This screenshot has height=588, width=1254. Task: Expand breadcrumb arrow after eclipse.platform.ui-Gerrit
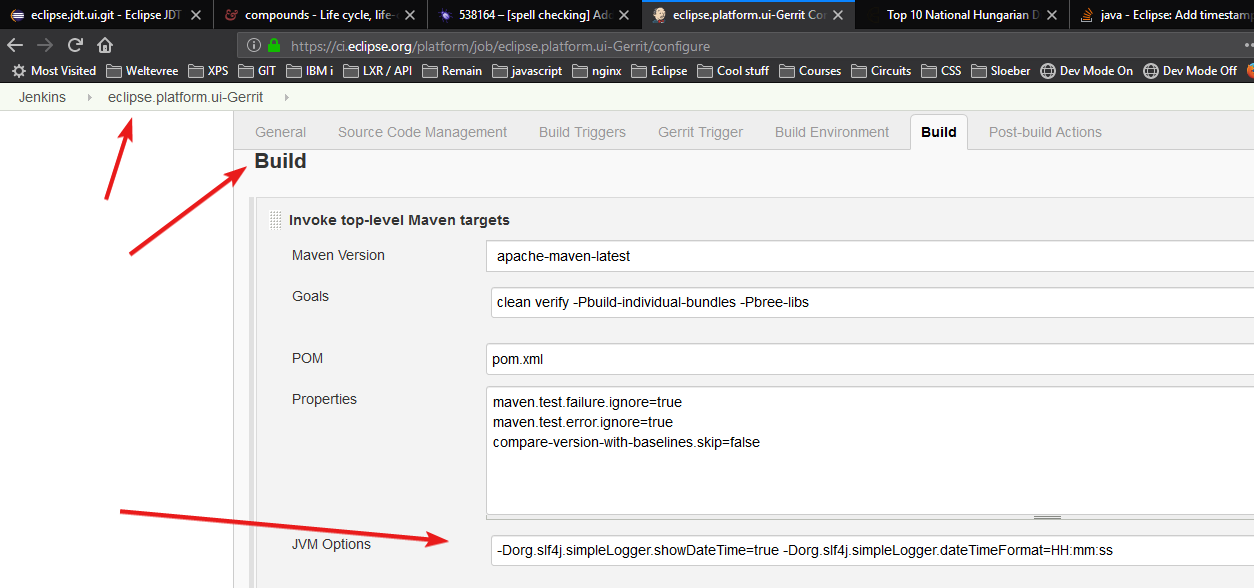(x=287, y=97)
